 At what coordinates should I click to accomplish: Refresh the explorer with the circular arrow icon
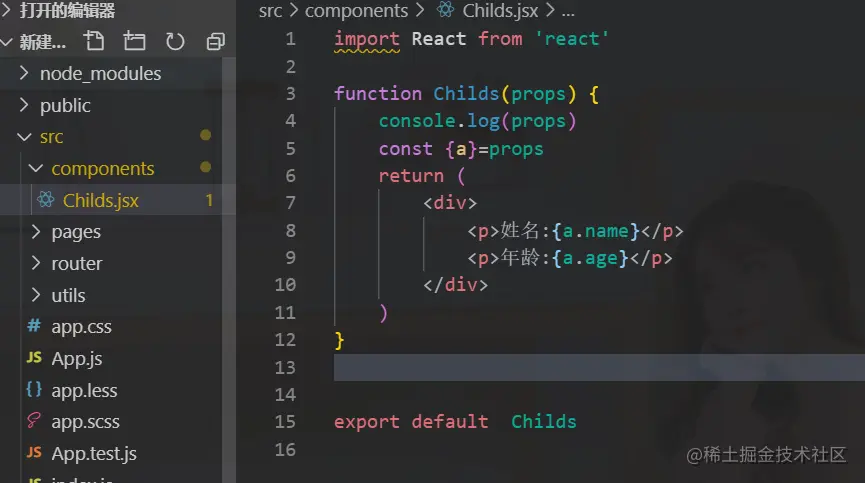(x=175, y=41)
